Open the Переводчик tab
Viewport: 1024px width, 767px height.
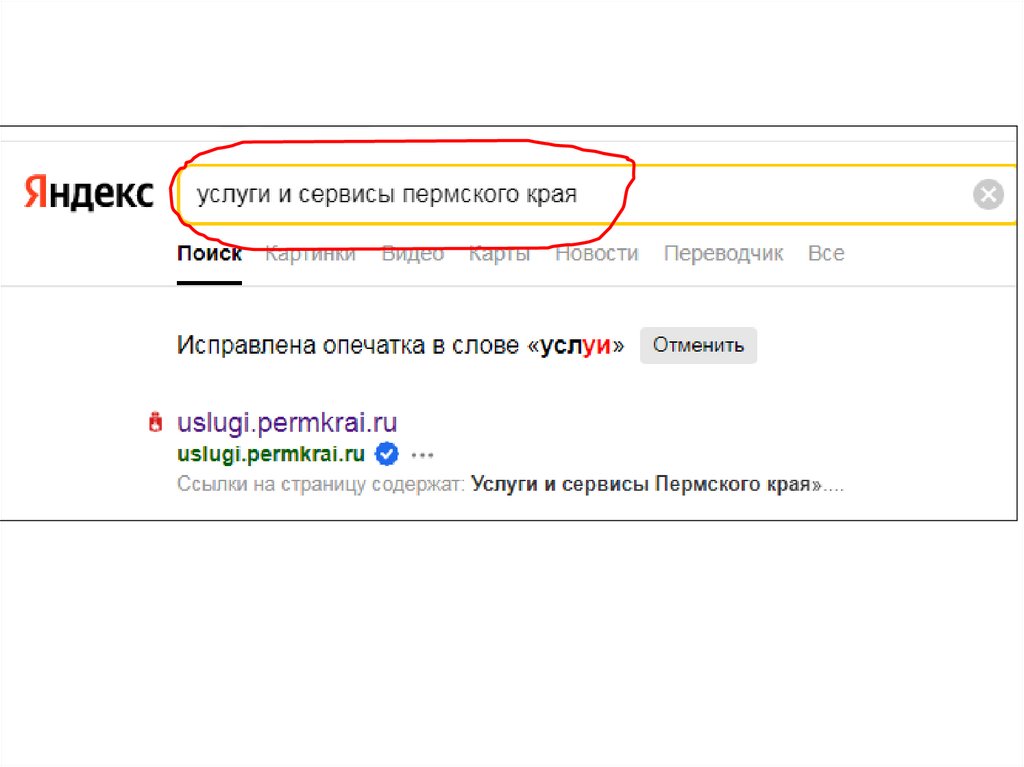pos(723,253)
